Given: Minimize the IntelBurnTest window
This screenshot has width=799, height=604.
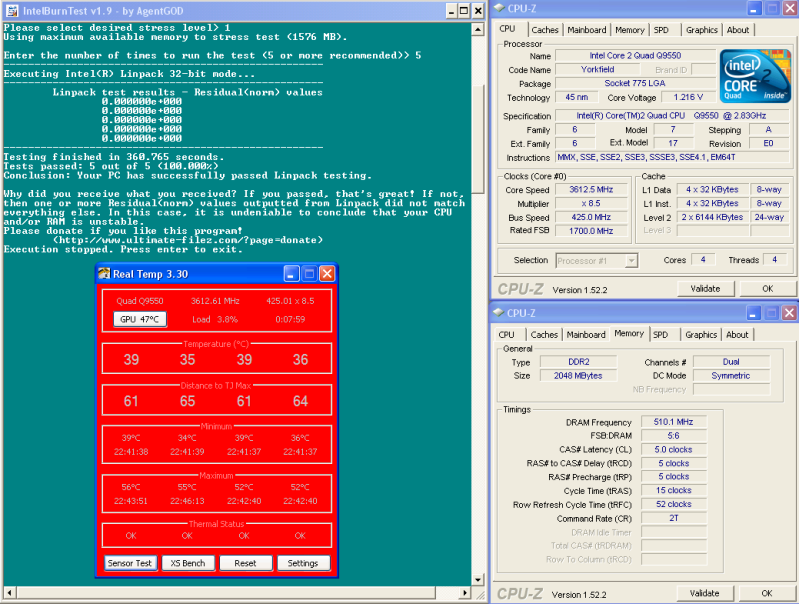Looking at the screenshot, I should pyautogui.click(x=451, y=11).
